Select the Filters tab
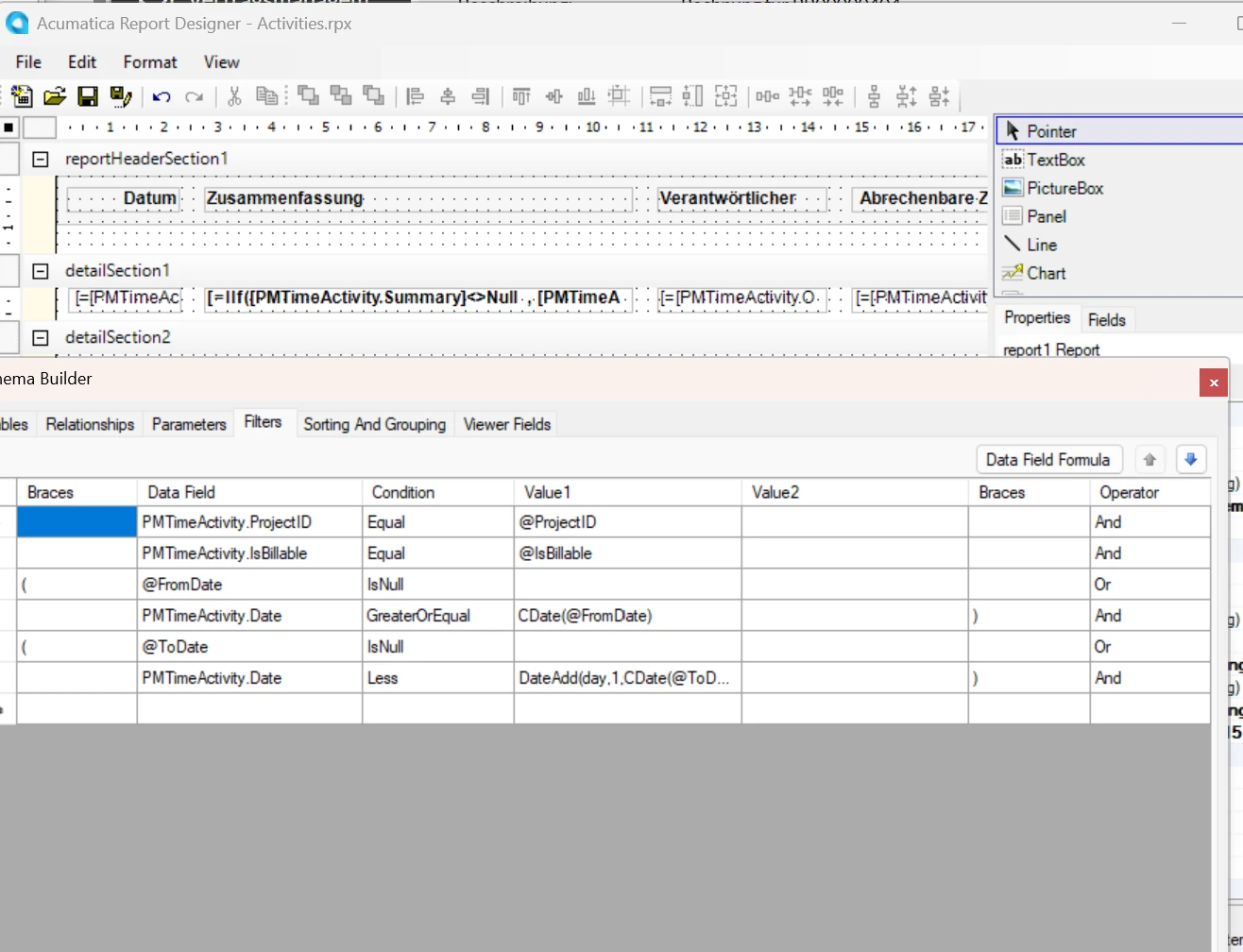 point(263,422)
